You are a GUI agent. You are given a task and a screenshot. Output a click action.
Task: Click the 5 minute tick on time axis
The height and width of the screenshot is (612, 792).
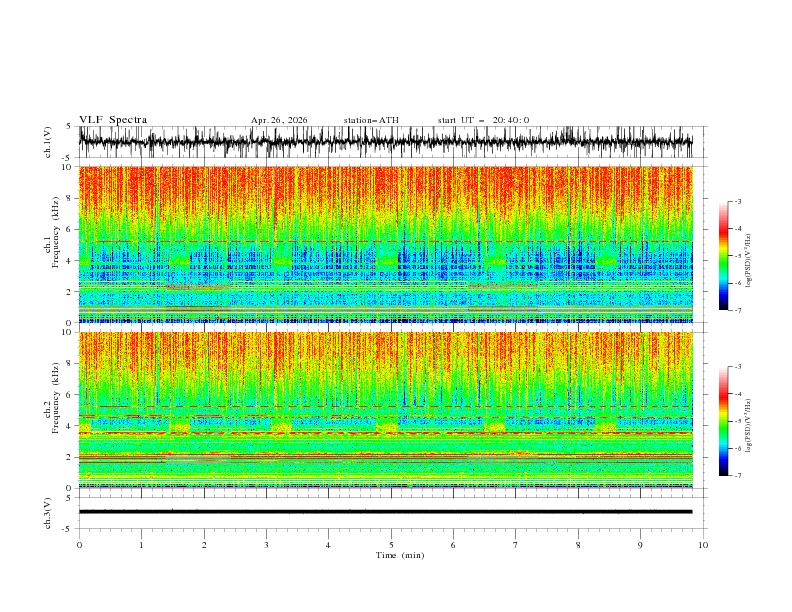click(x=391, y=545)
